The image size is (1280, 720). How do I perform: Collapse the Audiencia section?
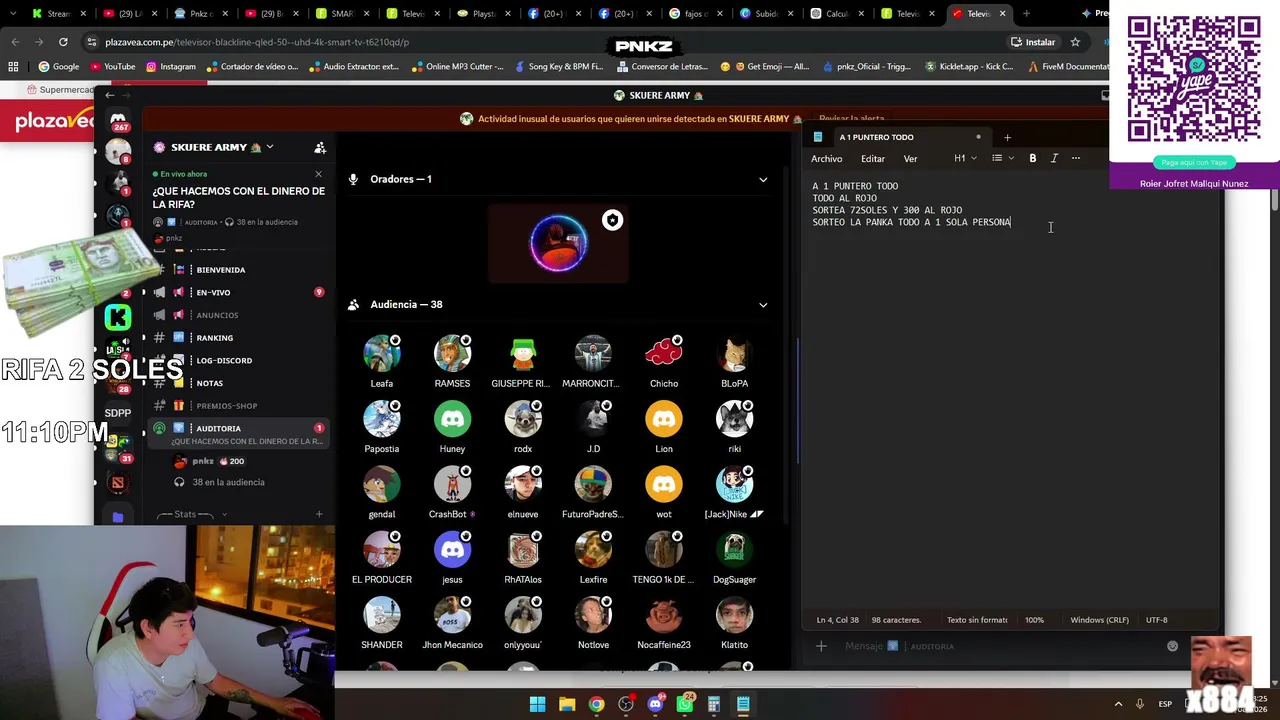[x=763, y=305]
